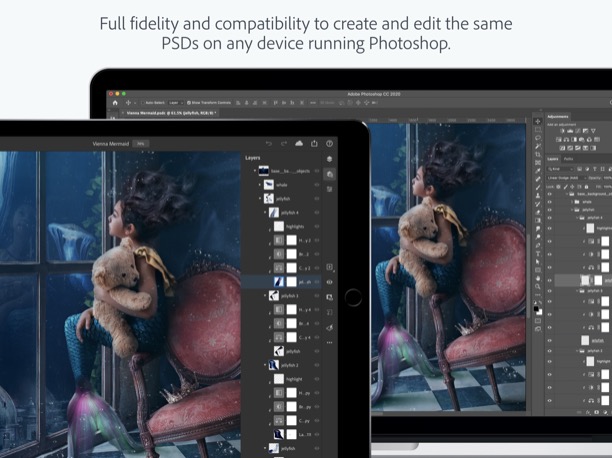Viewport: 612px width, 458px height.
Task: Tap the undo arrow on the iPad
Action: click(x=269, y=144)
